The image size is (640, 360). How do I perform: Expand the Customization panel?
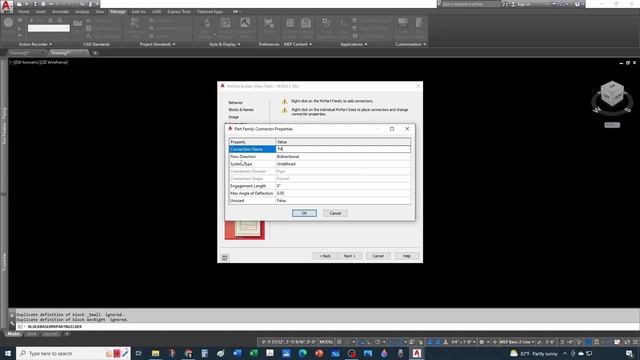click(x=411, y=44)
